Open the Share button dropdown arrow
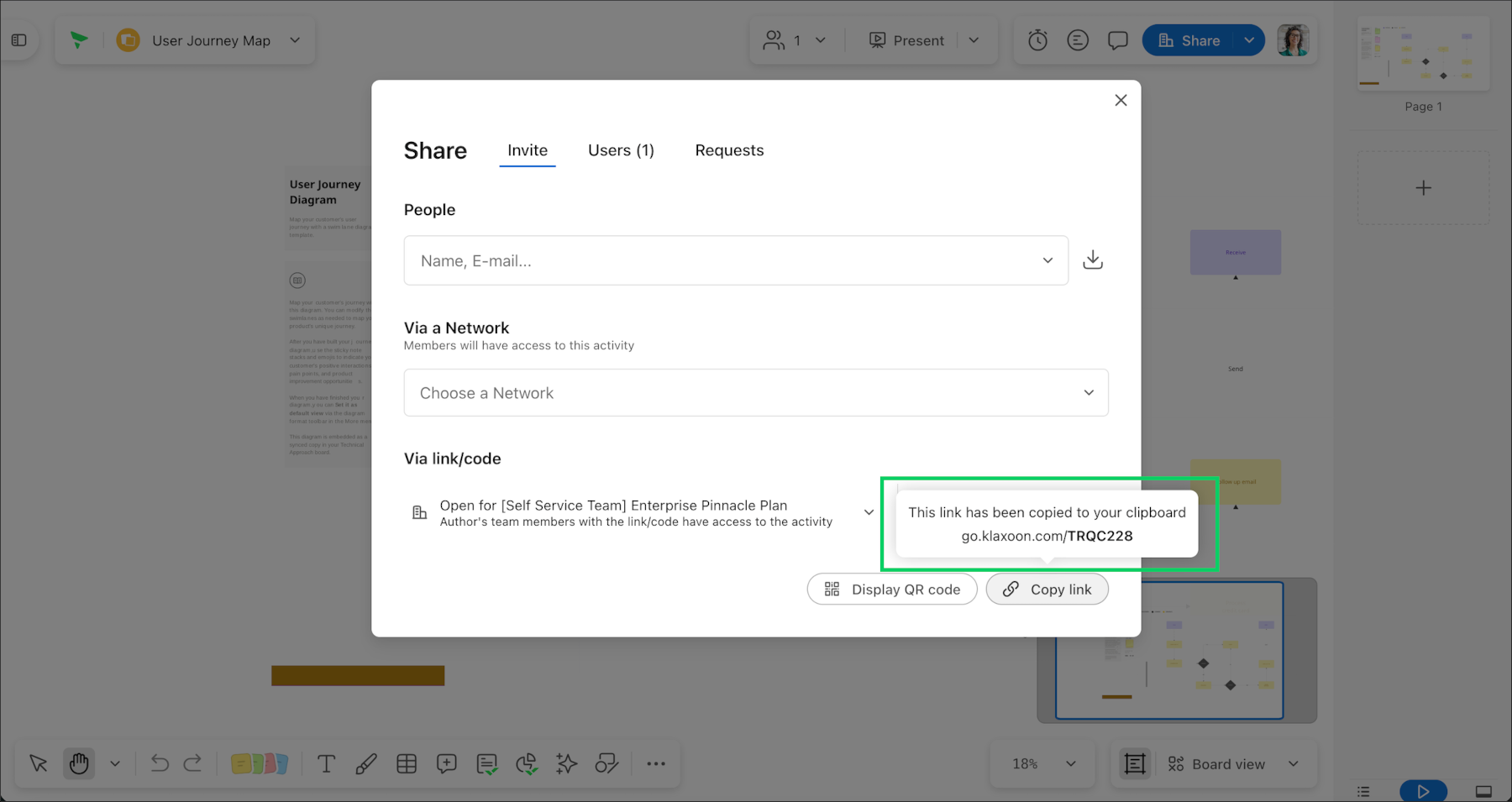 (x=1249, y=40)
